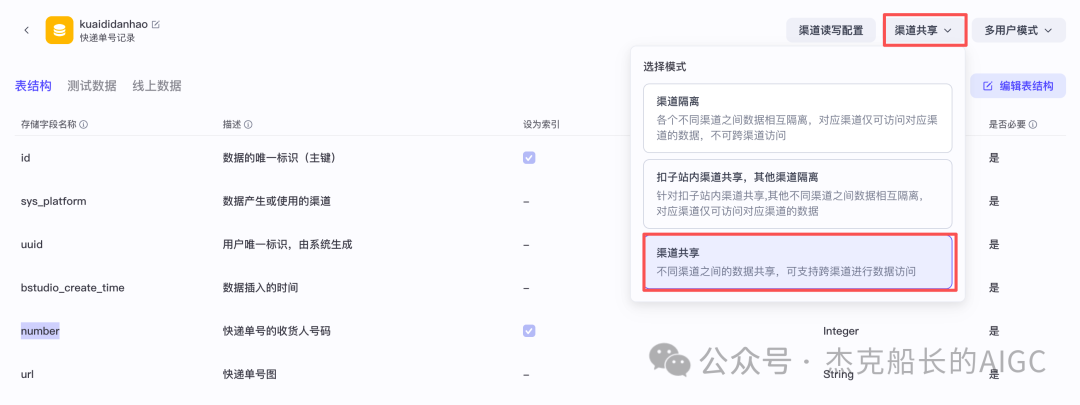This screenshot has height=405, width=1080.
Task: Go back with the left arrow icon
Action: tap(26, 30)
